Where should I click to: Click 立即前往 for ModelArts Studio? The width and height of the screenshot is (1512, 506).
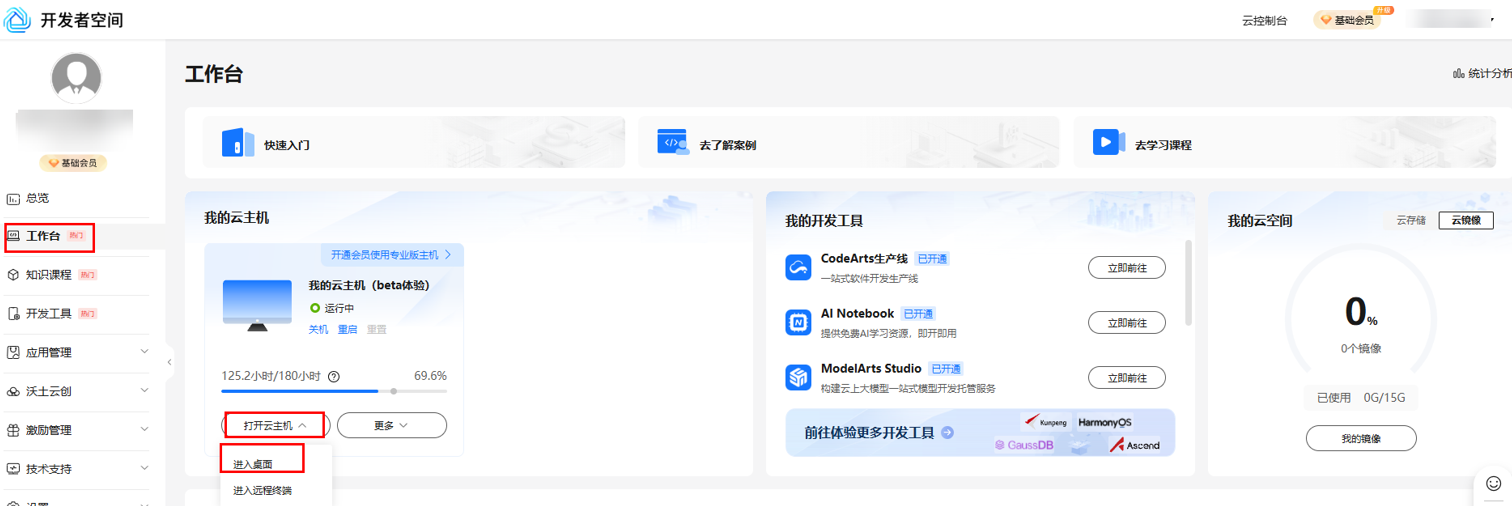tap(1127, 377)
